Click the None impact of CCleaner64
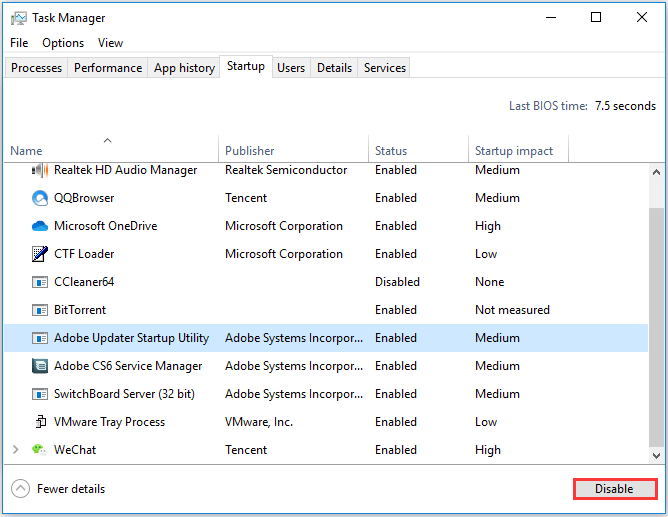The image size is (668, 517). click(489, 282)
